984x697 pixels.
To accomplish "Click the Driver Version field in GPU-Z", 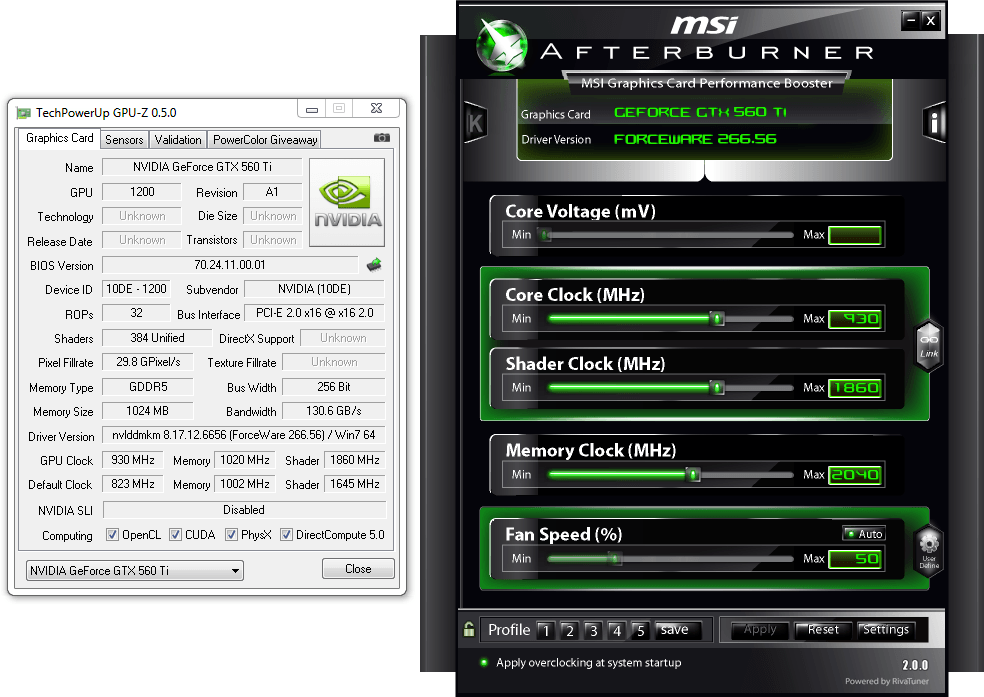I will coord(243,435).
